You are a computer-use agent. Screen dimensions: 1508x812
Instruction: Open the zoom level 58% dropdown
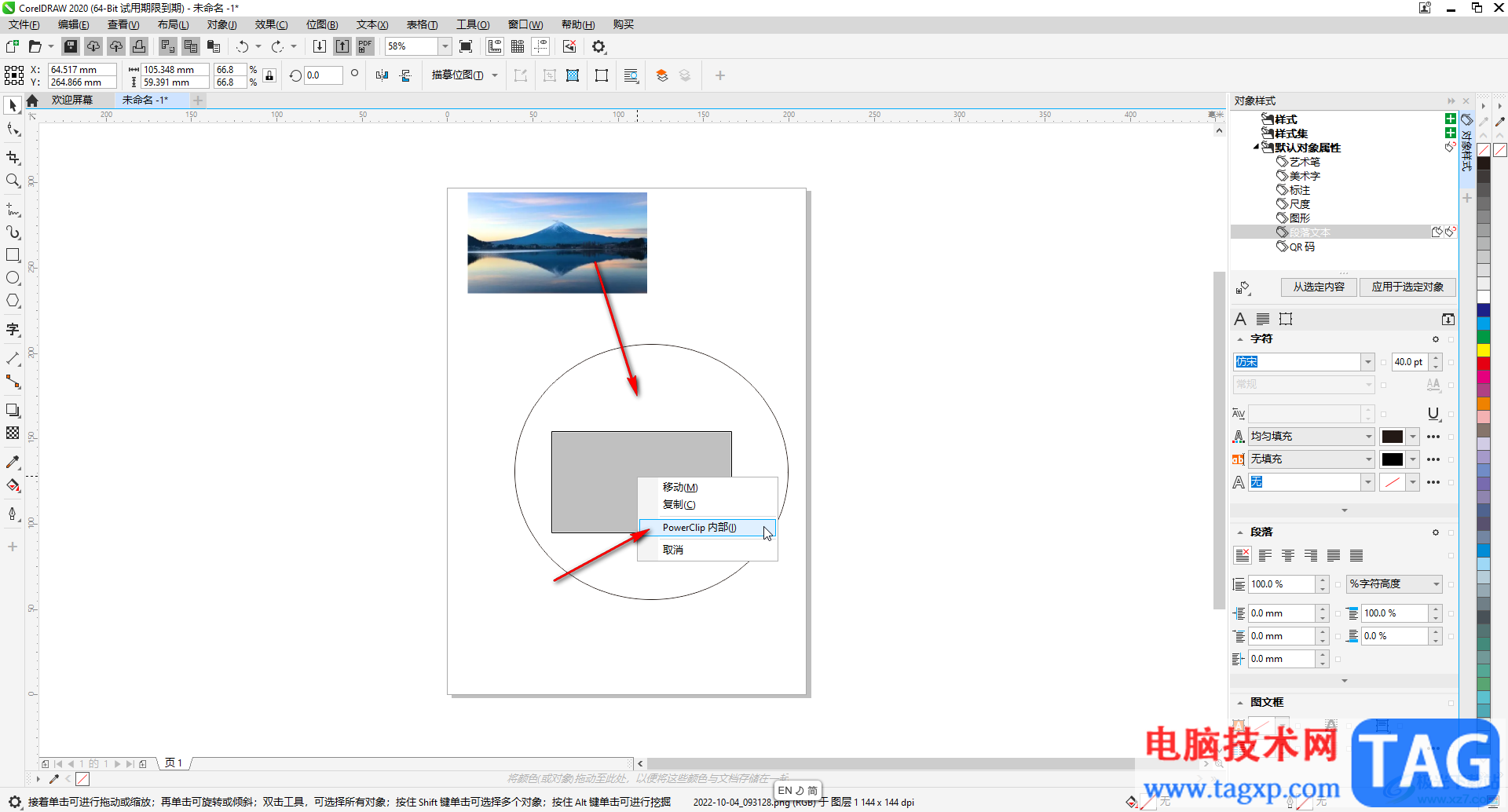[445, 46]
